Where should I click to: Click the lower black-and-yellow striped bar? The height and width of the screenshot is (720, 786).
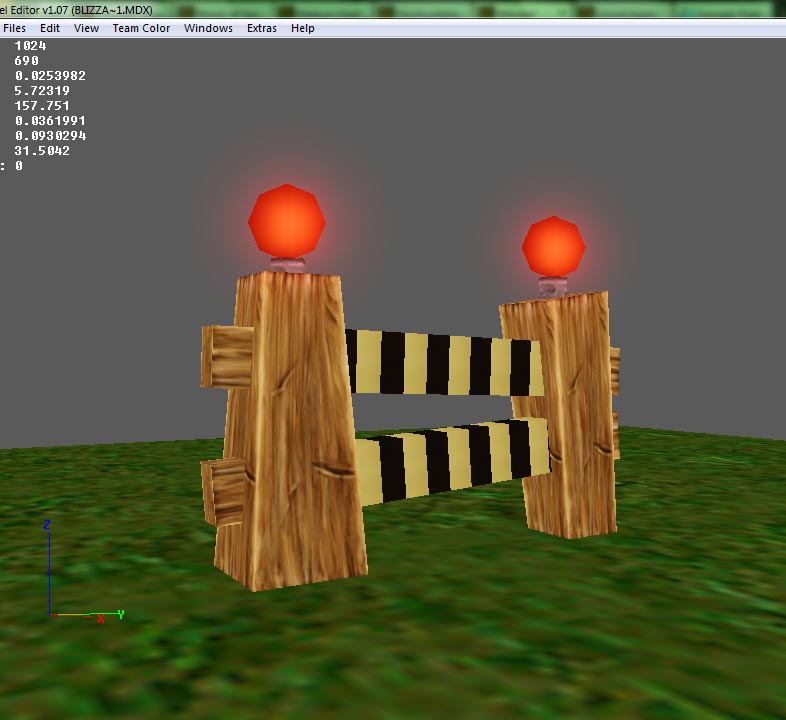(x=451, y=460)
